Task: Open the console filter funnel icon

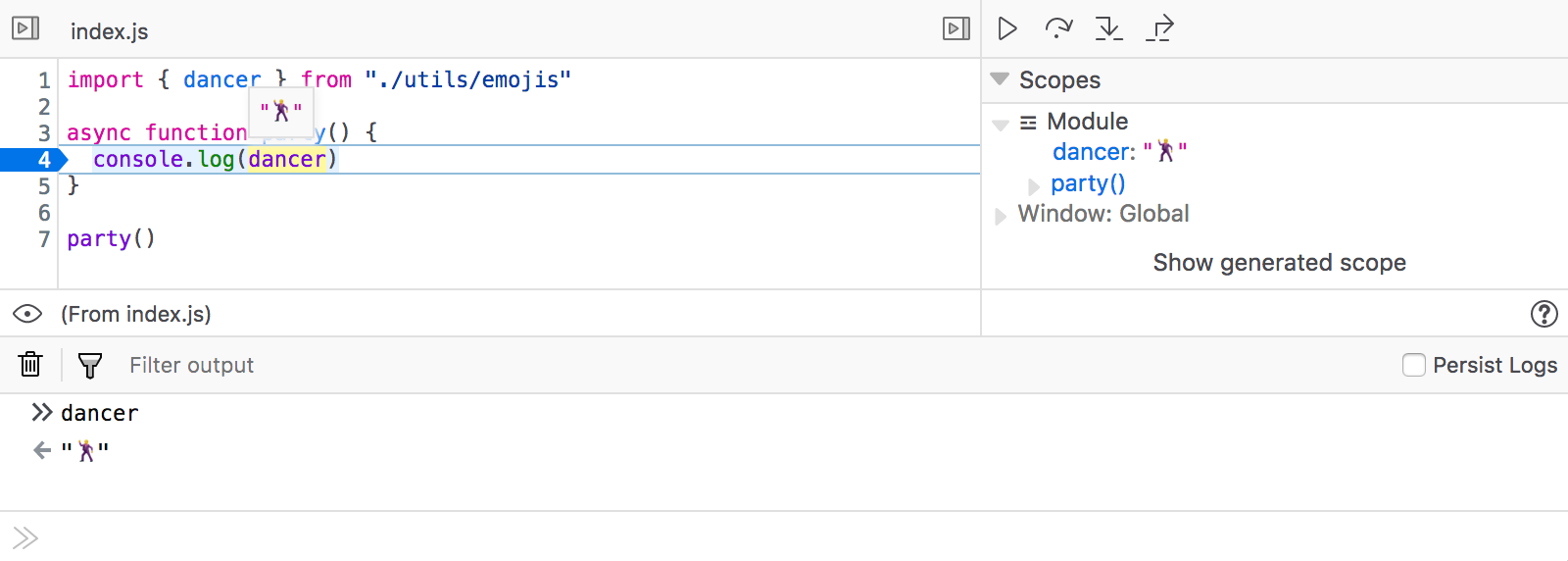Action: (x=89, y=366)
